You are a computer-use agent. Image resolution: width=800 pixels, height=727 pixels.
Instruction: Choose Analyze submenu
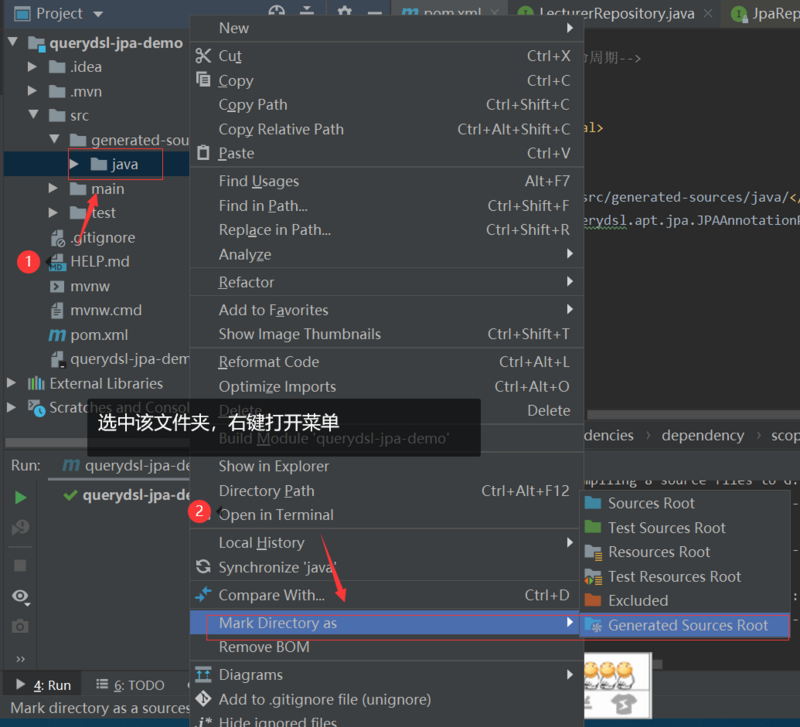pos(387,254)
